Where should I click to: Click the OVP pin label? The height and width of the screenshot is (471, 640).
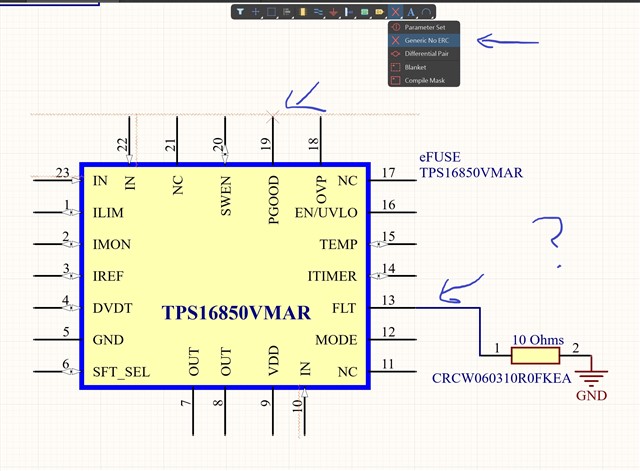click(x=322, y=190)
